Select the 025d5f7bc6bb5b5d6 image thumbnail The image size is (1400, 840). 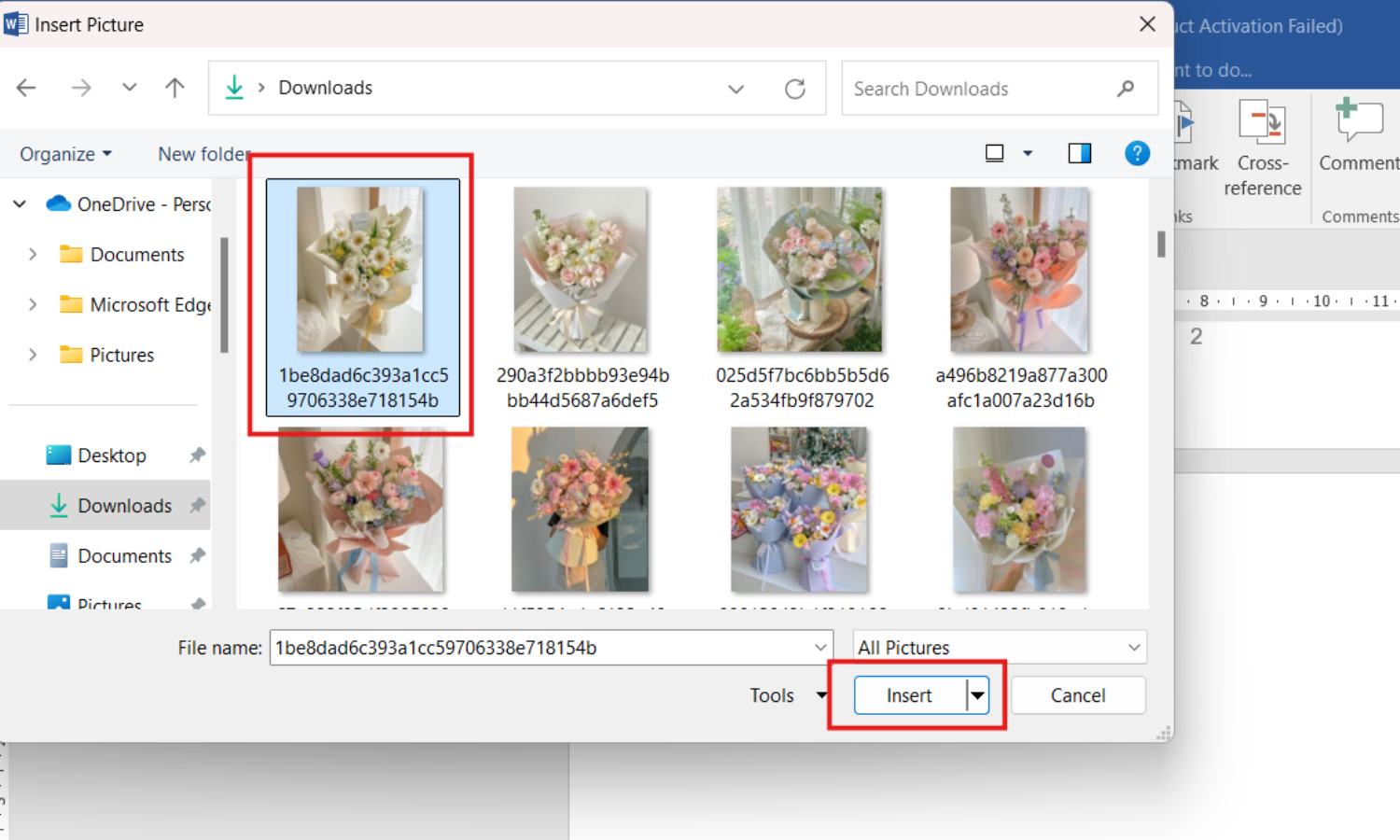click(800, 270)
